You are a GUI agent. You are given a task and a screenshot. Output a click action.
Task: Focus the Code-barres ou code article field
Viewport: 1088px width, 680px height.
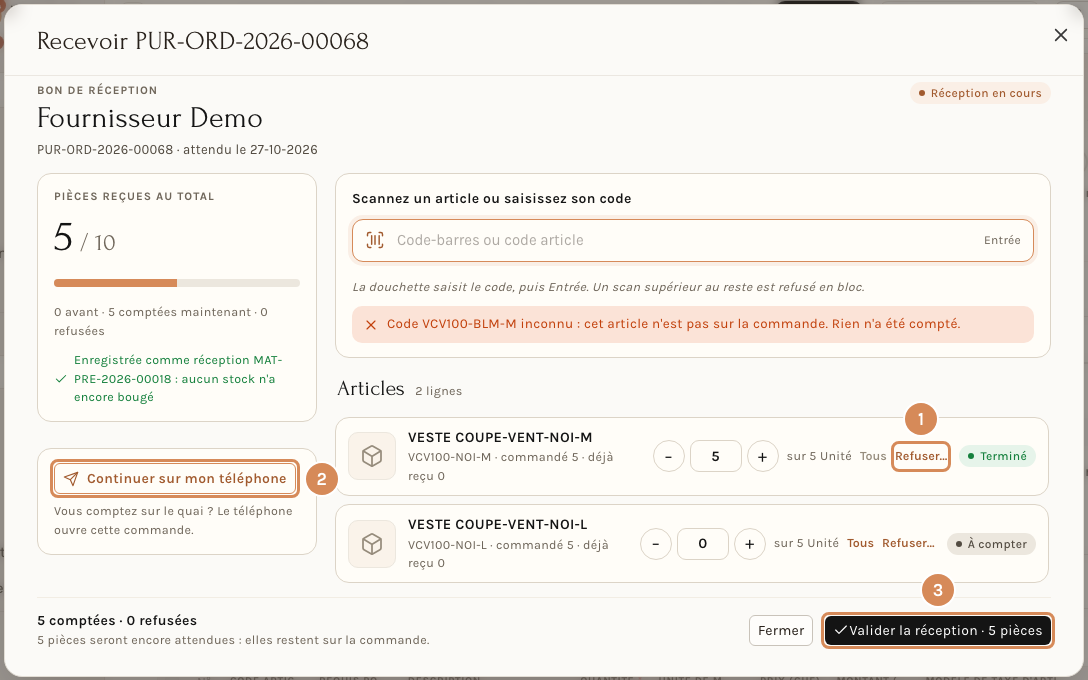point(692,241)
